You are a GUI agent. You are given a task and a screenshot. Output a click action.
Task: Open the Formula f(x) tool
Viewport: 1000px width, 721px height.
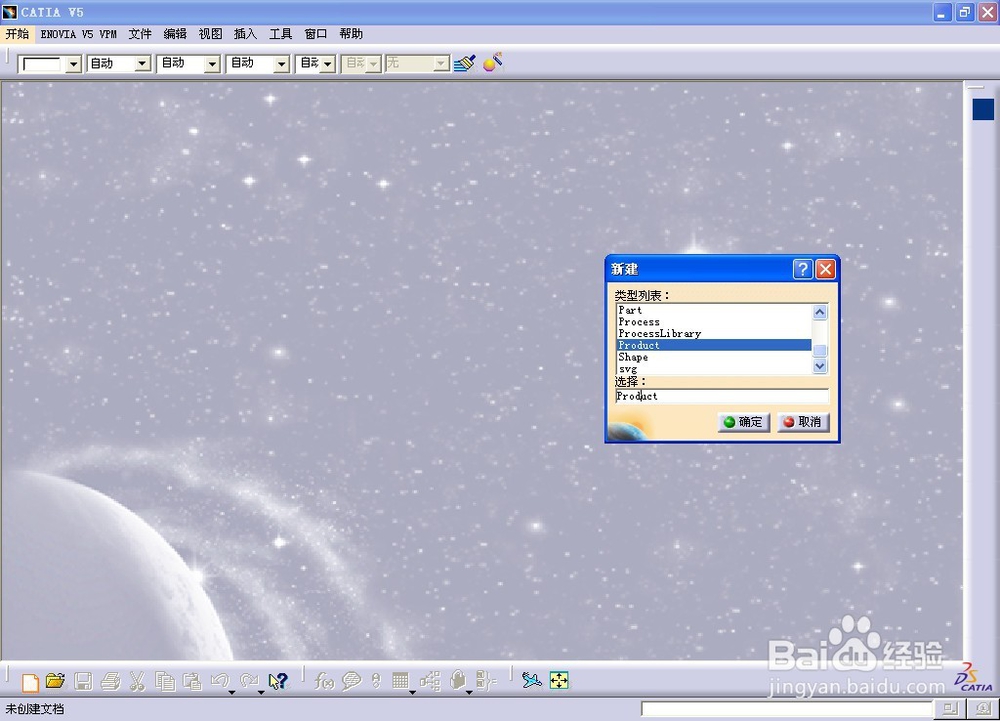point(323,681)
